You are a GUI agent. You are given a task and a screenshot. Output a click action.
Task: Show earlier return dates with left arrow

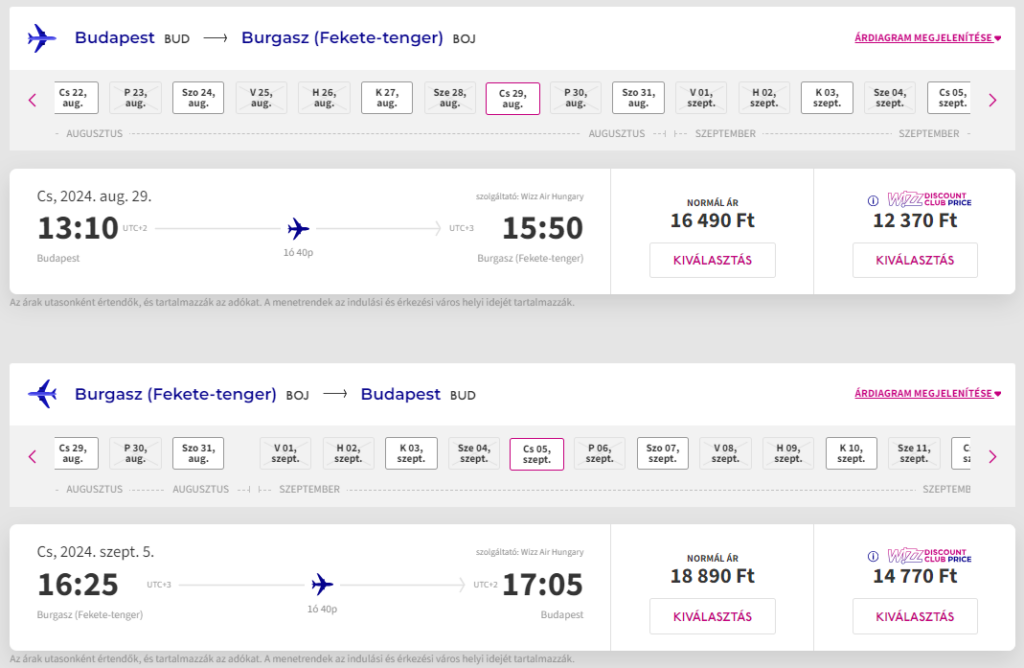click(32, 456)
